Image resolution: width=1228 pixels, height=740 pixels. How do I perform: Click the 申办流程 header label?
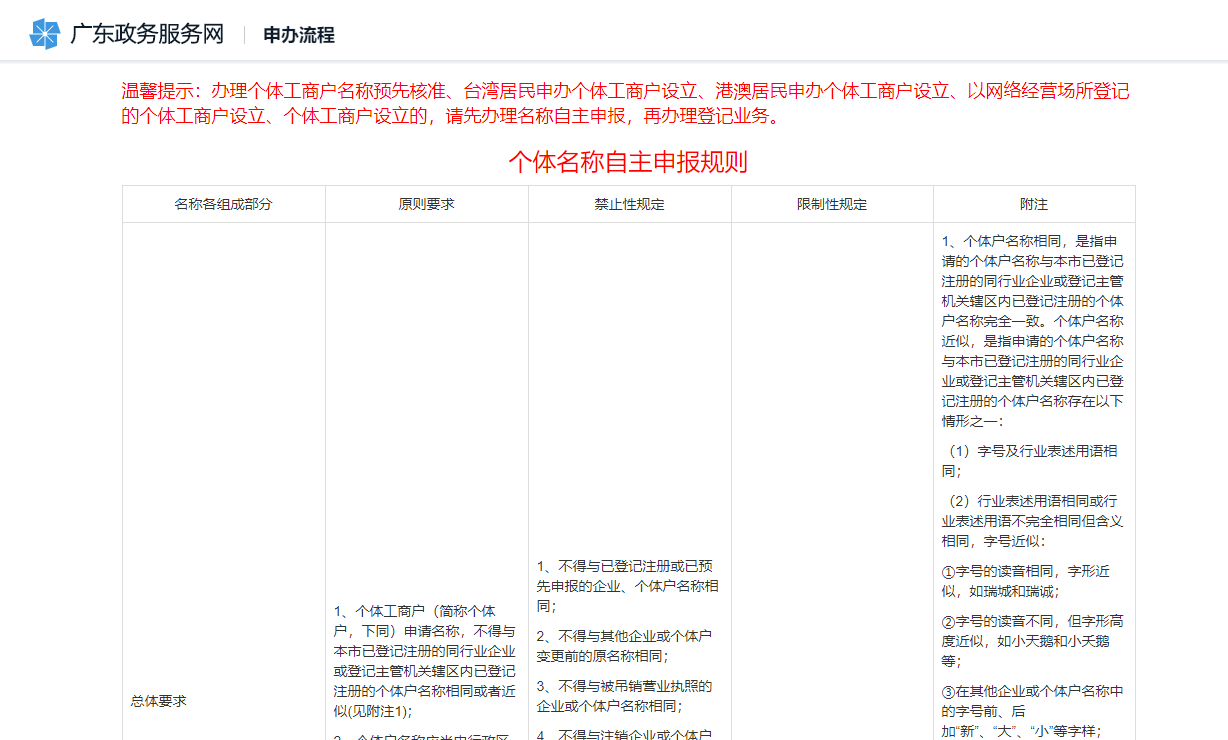[x=297, y=35]
